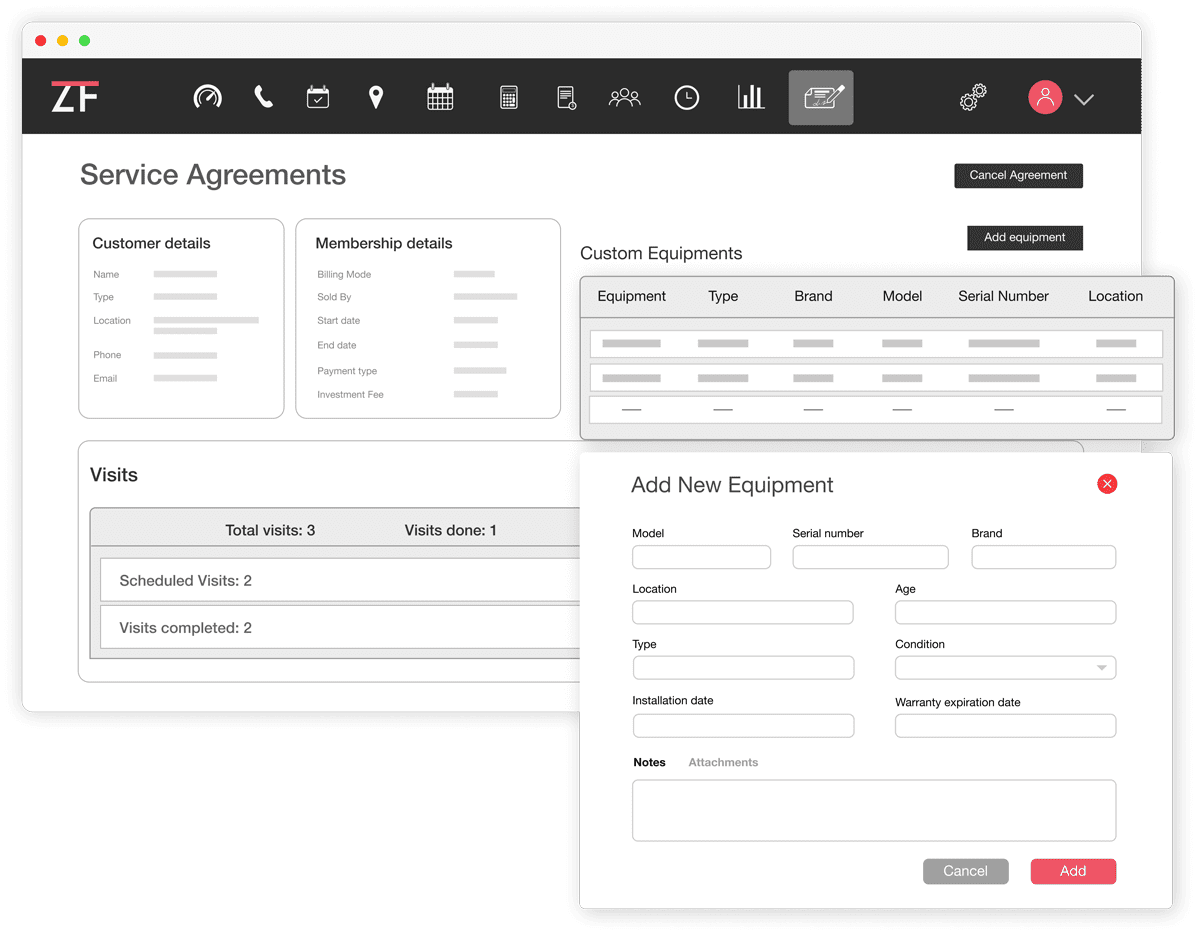
Task: Click the green macOS maximize button
Action: tap(85, 40)
